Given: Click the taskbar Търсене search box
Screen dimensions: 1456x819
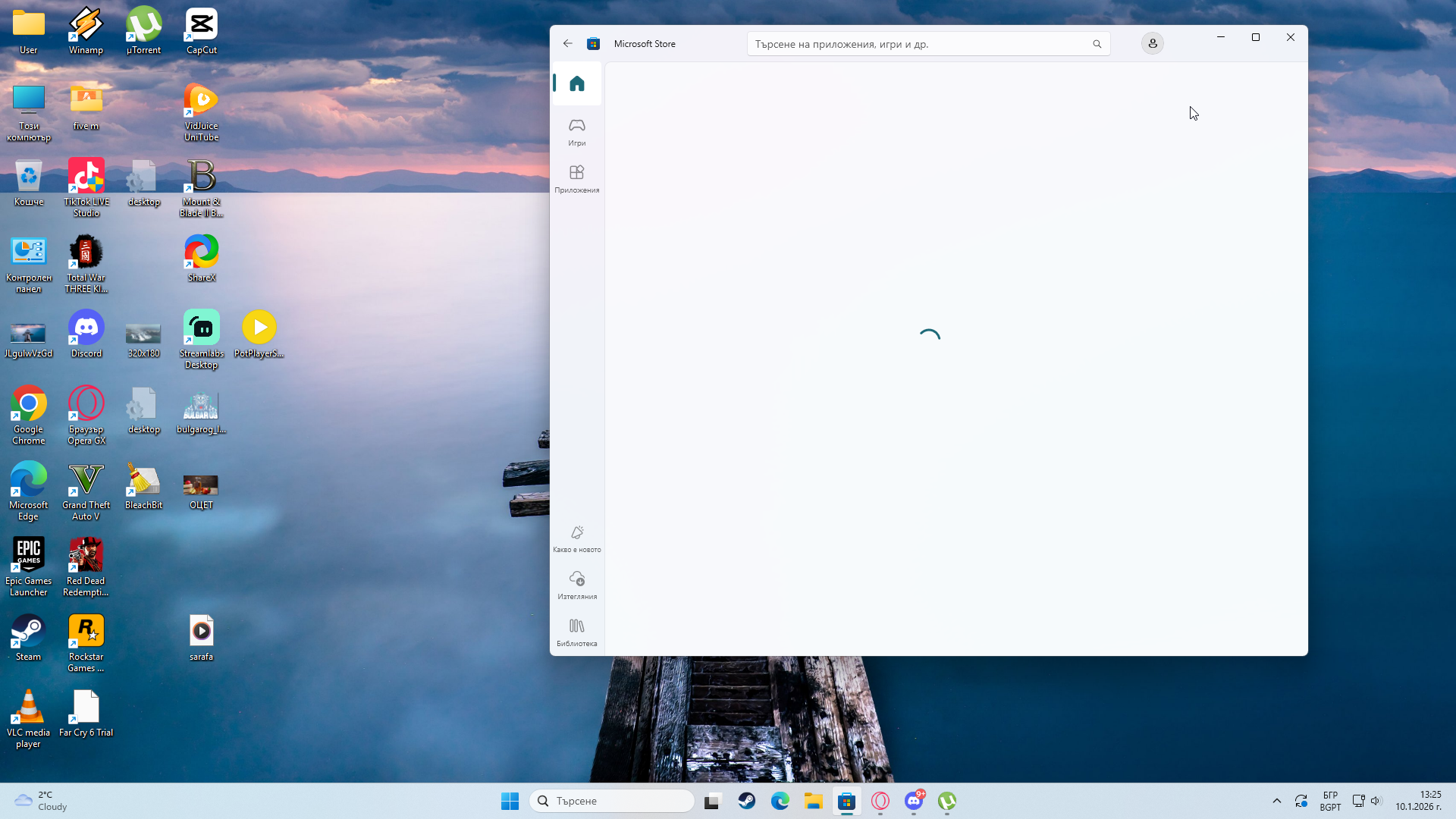Looking at the screenshot, I should coord(611,801).
